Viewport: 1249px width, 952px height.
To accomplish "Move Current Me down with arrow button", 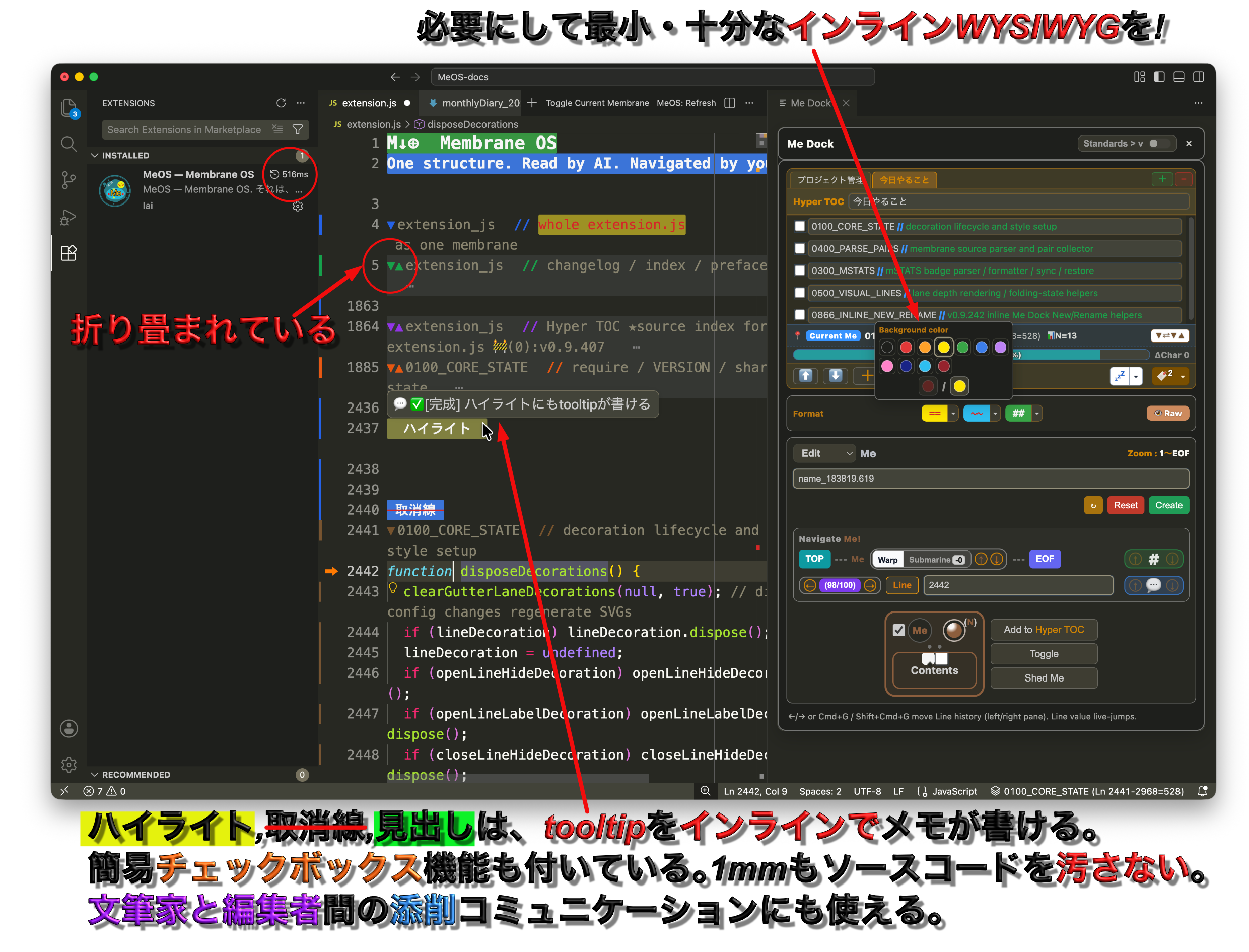I will tap(835, 375).
